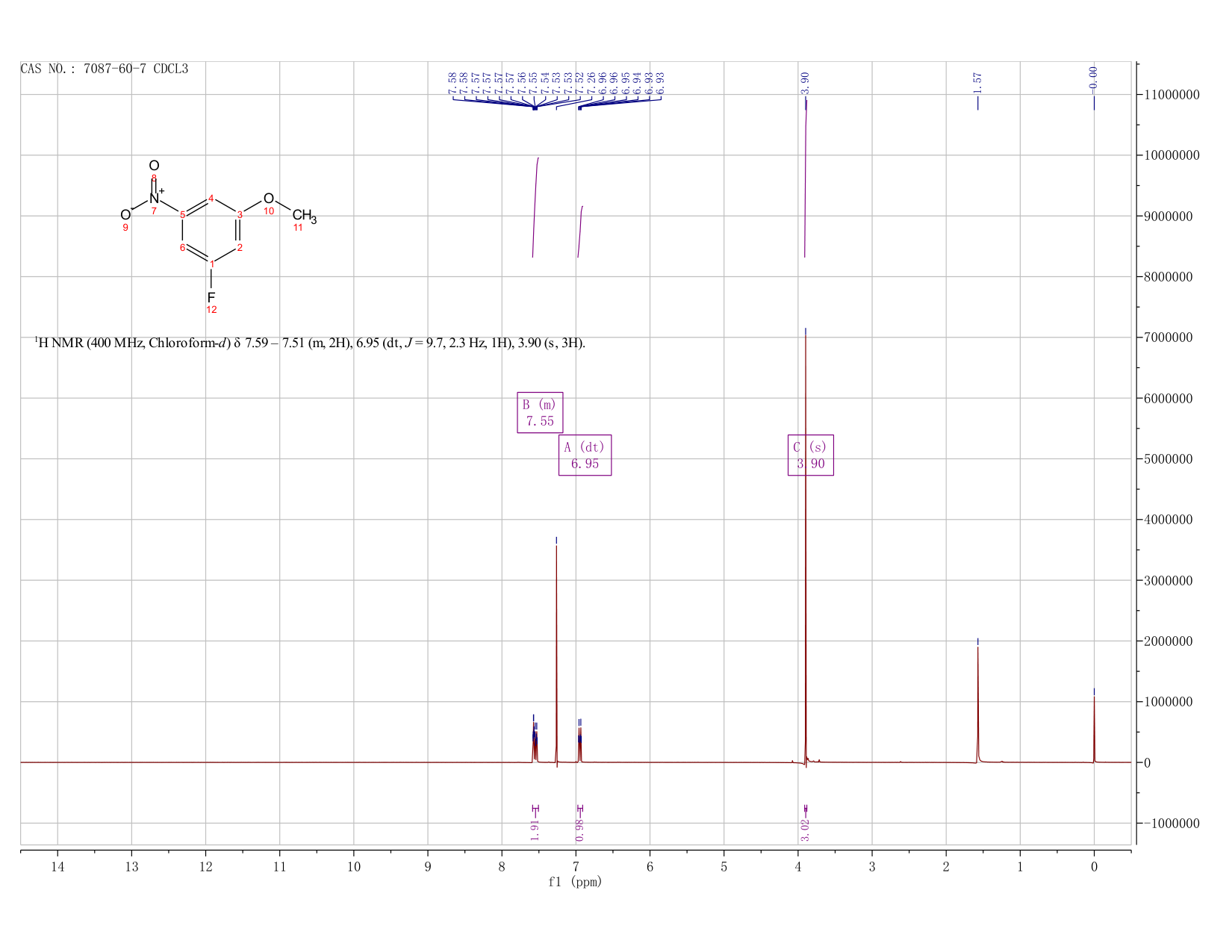Click the fluorine atom in the structure
This screenshot has height=952, width=1232.
(x=211, y=297)
